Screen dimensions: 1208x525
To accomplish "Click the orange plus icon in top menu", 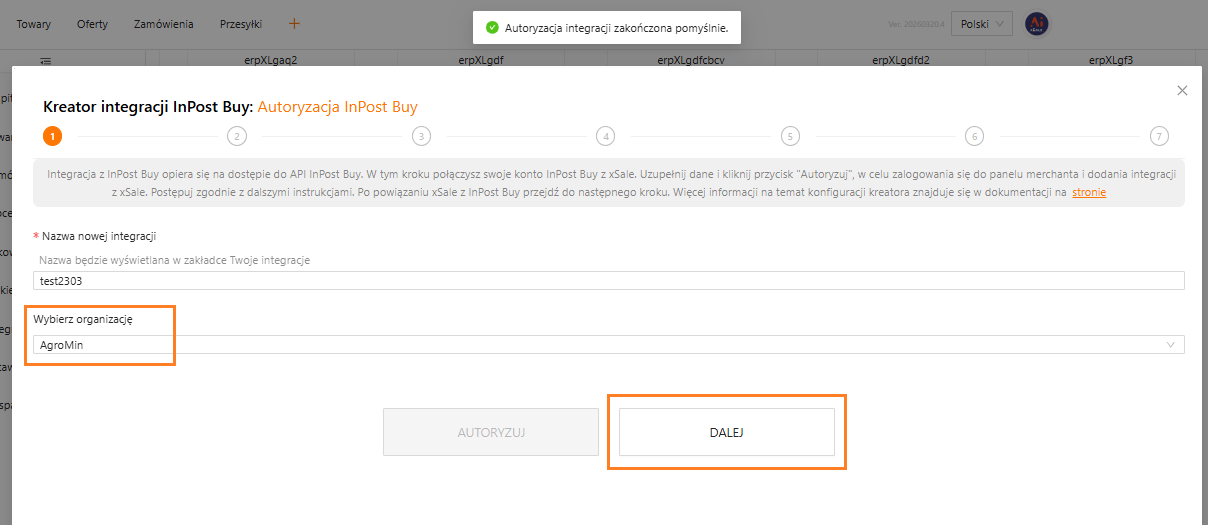I will click(294, 23).
